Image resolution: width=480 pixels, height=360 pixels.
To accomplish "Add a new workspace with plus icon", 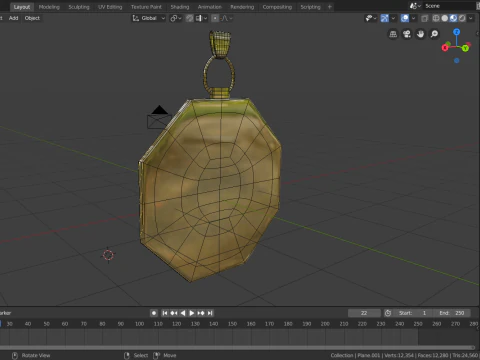I will coord(330,7).
